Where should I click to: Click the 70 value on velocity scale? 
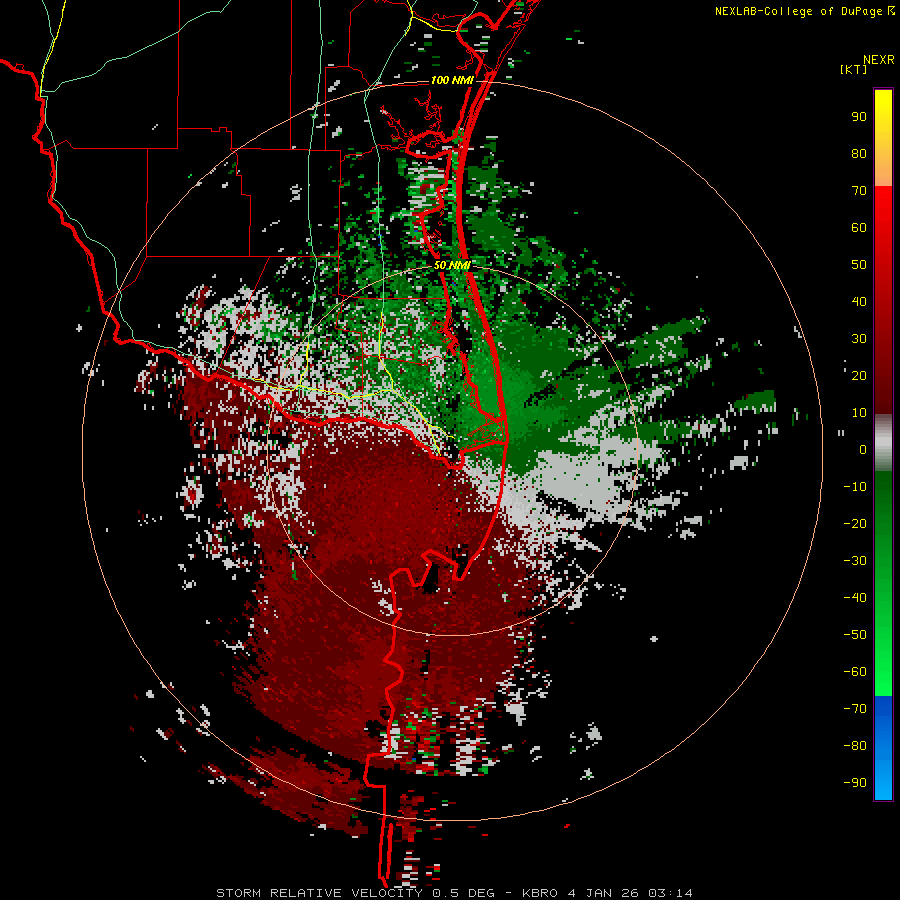click(x=859, y=191)
